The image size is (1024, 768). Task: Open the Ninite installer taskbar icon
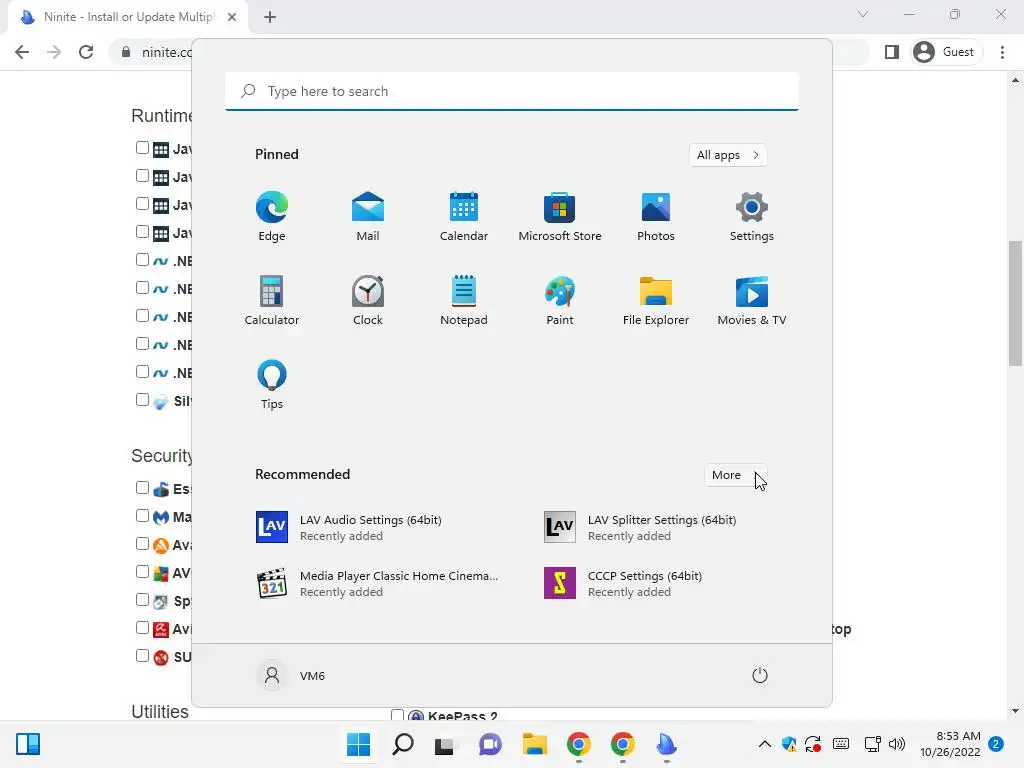click(x=666, y=744)
